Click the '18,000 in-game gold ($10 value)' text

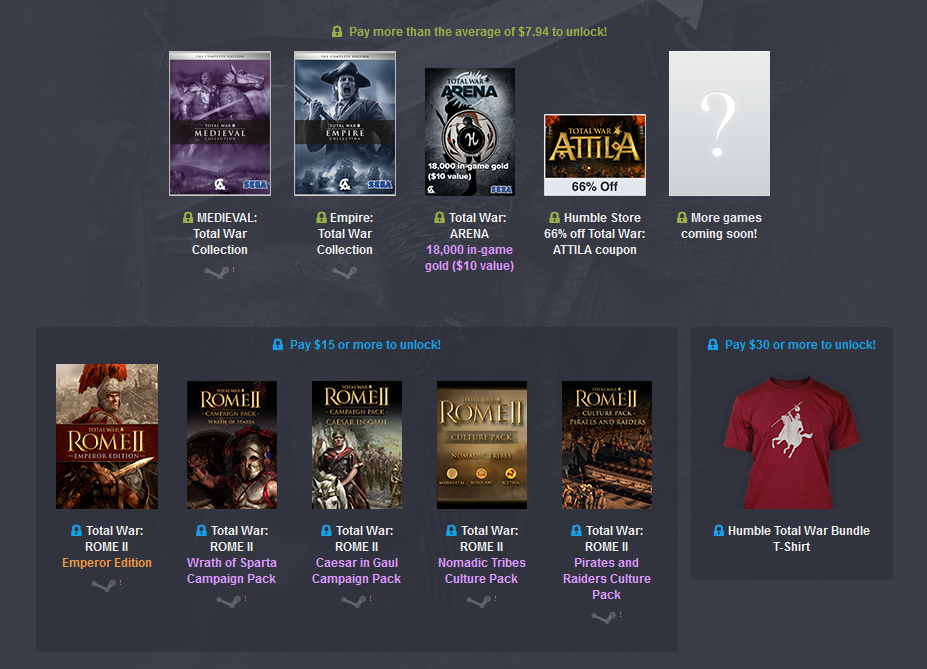tap(469, 258)
